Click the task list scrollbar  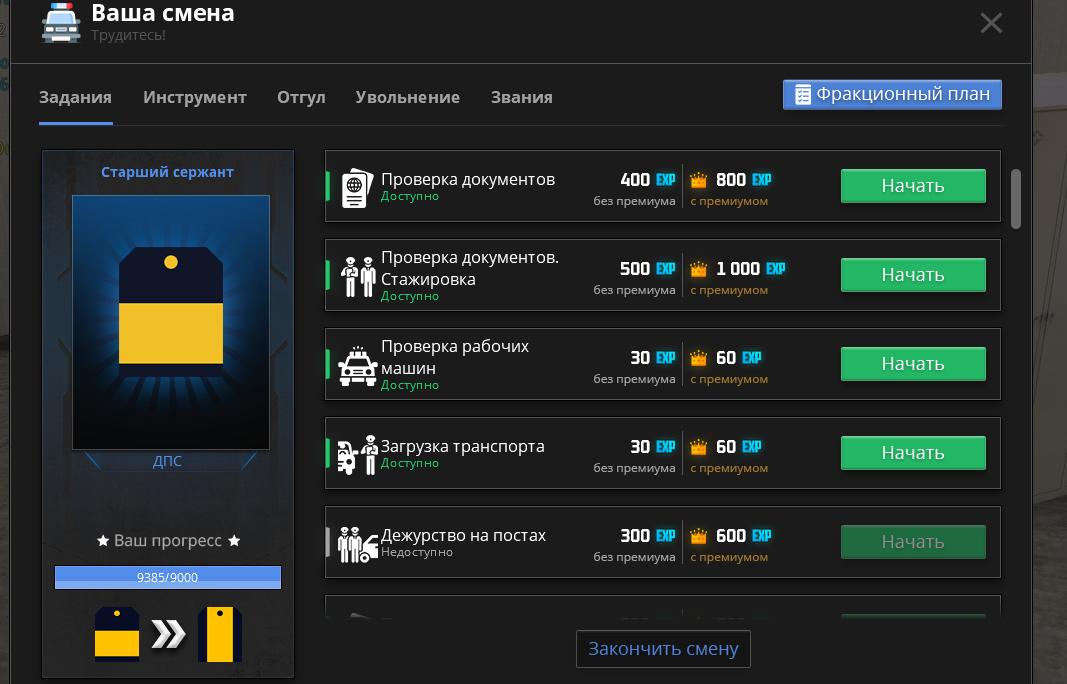tap(1016, 198)
